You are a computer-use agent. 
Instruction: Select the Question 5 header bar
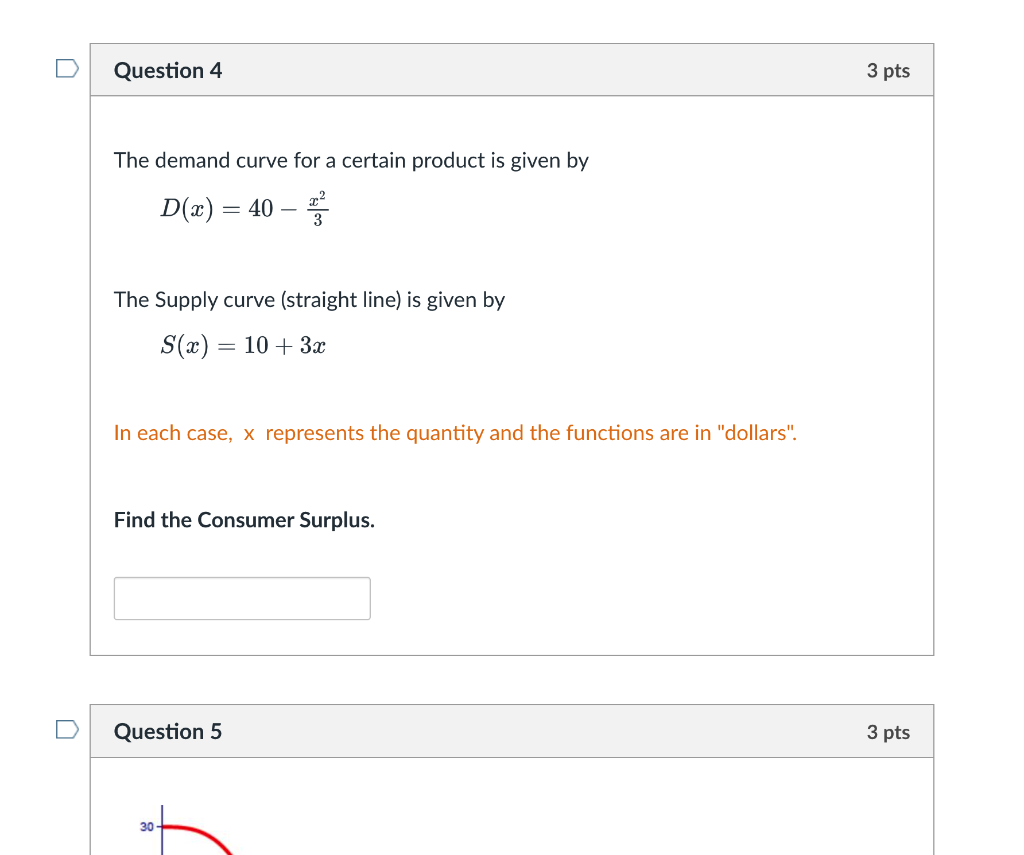click(511, 731)
